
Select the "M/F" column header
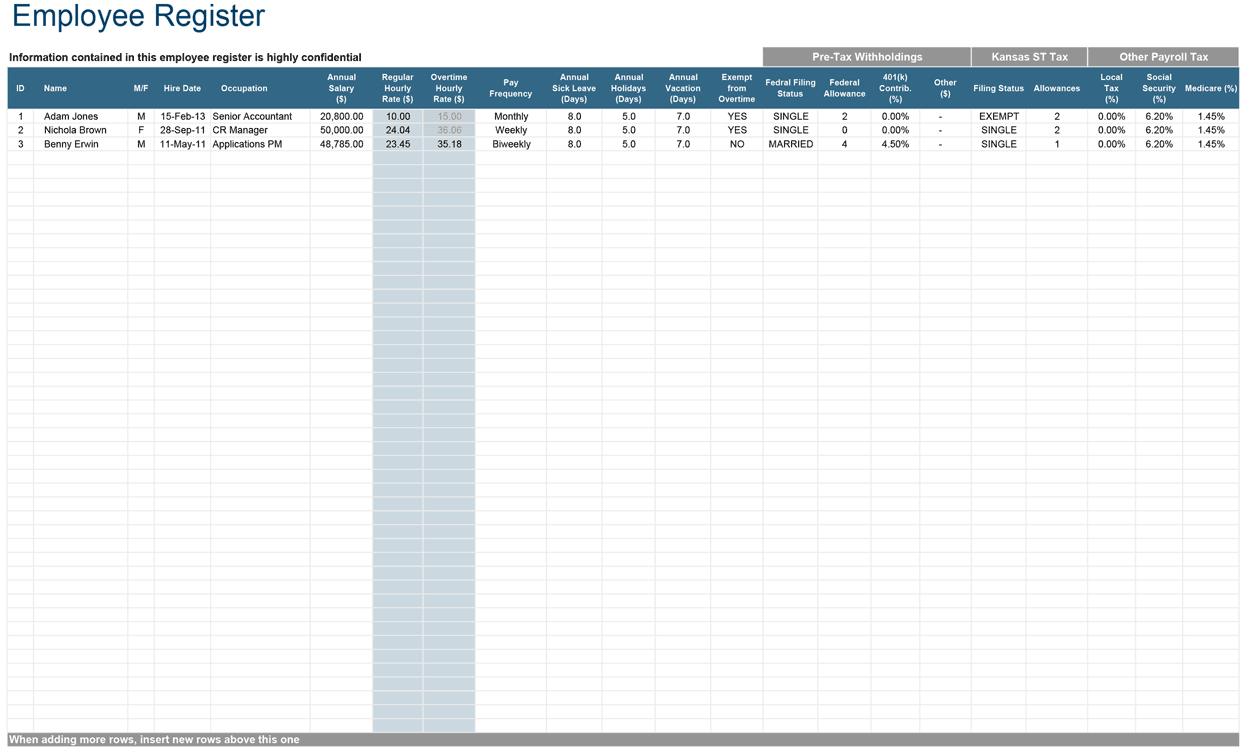(141, 88)
